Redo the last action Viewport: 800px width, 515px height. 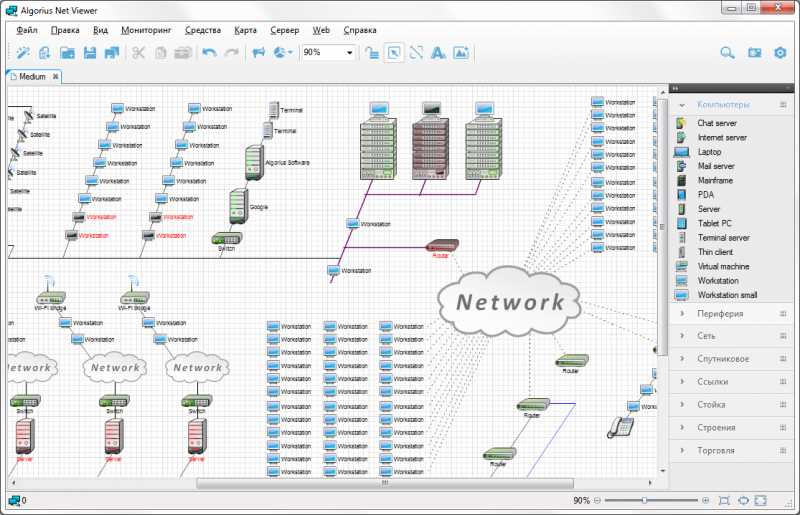tap(232, 53)
